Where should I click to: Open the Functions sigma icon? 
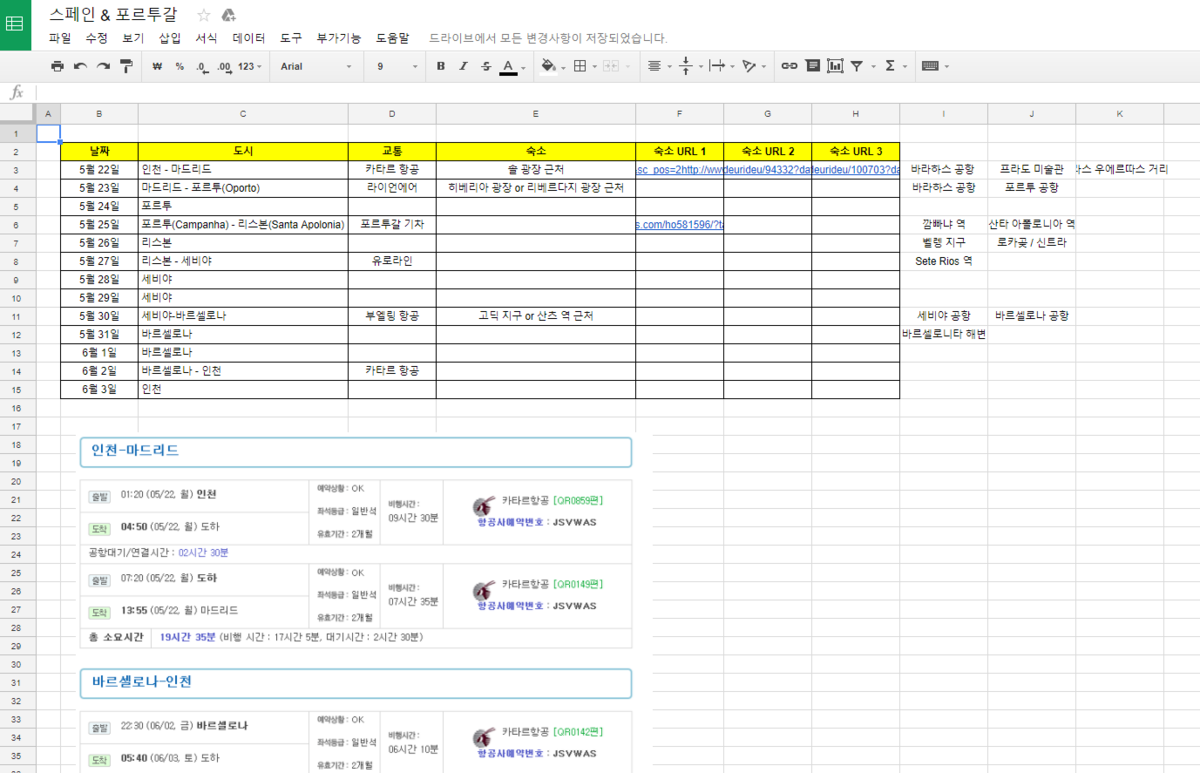click(889, 66)
